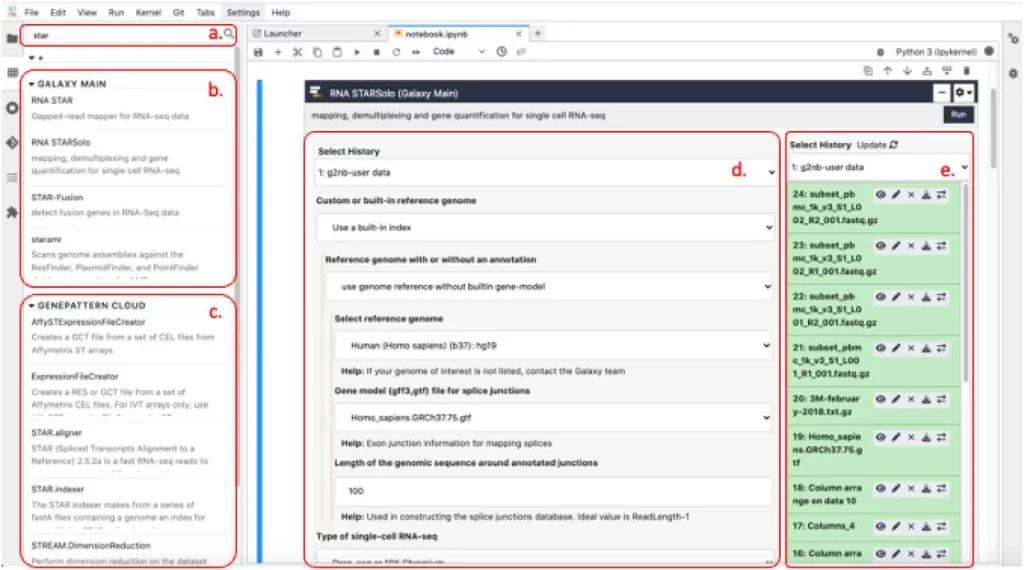The height and width of the screenshot is (570, 1024).
Task: Open the Git menu
Action: click(178, 12)
